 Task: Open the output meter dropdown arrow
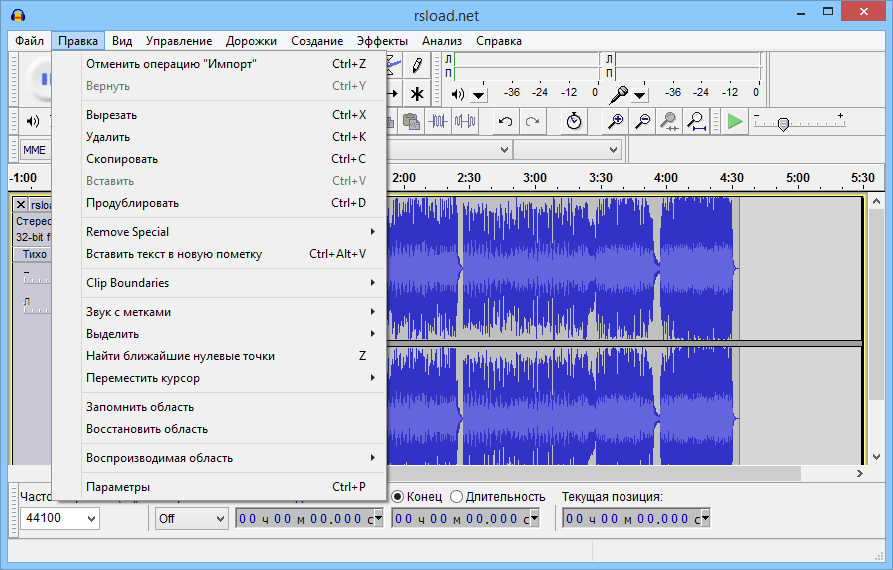(478, 95)
